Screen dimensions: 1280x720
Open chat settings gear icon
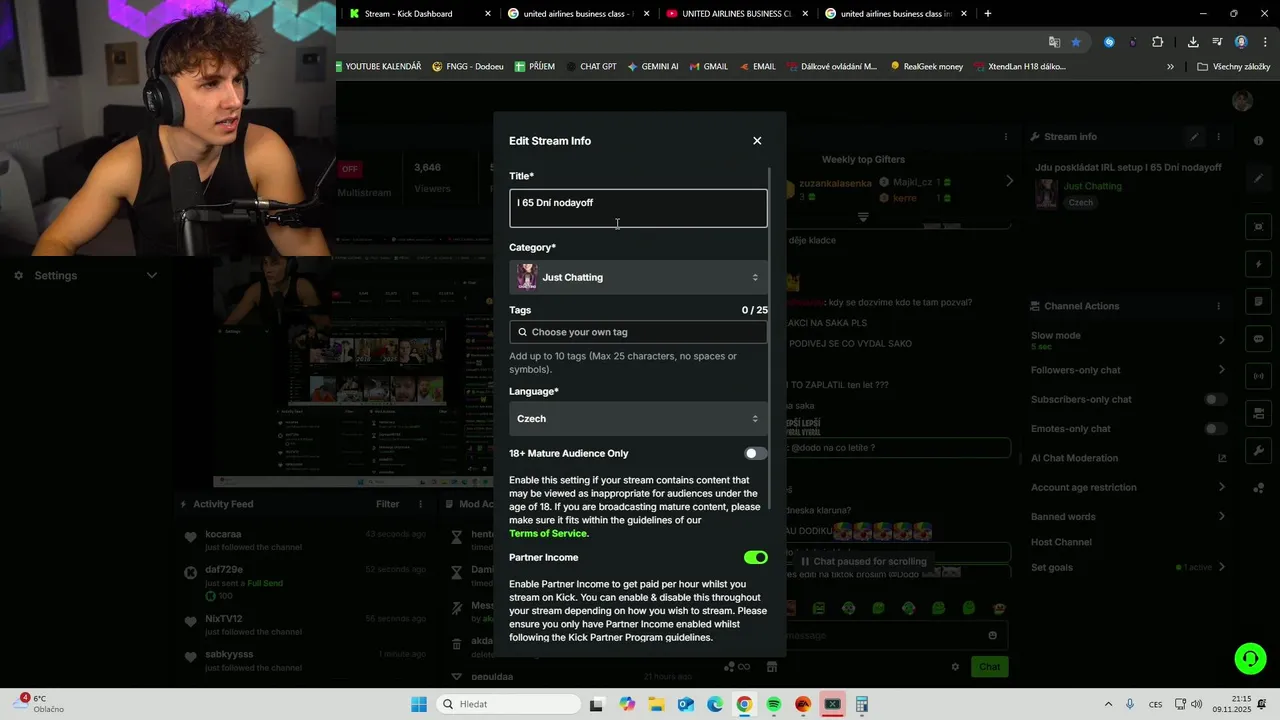[x=955, y=667]
